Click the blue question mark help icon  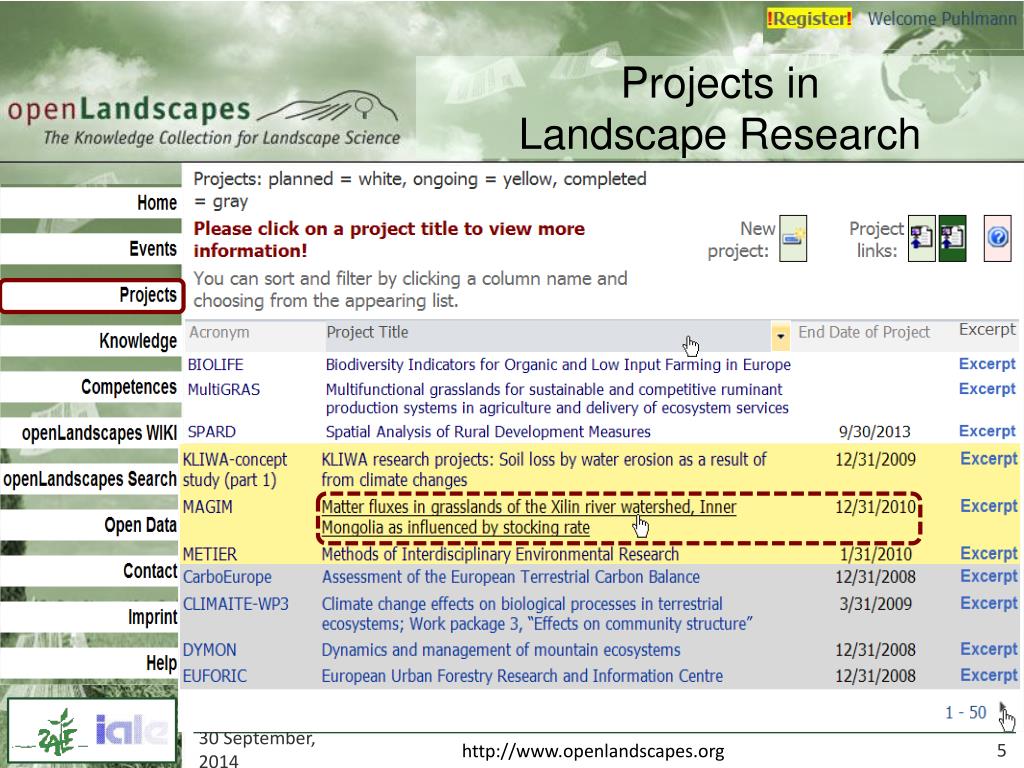[x=998, y=240]
